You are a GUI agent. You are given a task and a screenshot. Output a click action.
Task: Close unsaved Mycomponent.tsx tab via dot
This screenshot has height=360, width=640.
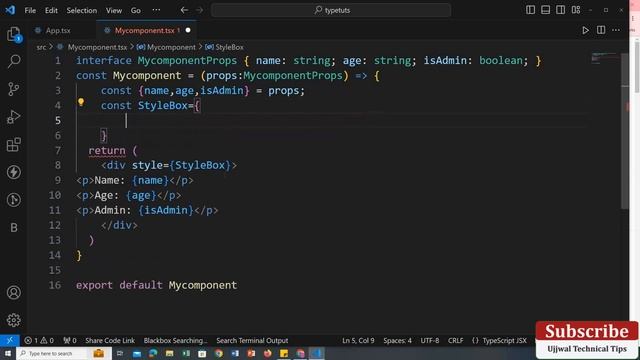[188, 30]
